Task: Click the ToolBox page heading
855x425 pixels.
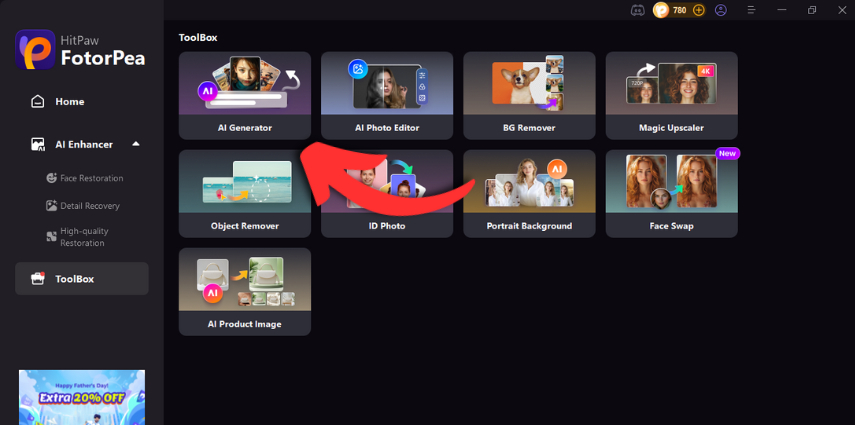Action: coord(198,38)
